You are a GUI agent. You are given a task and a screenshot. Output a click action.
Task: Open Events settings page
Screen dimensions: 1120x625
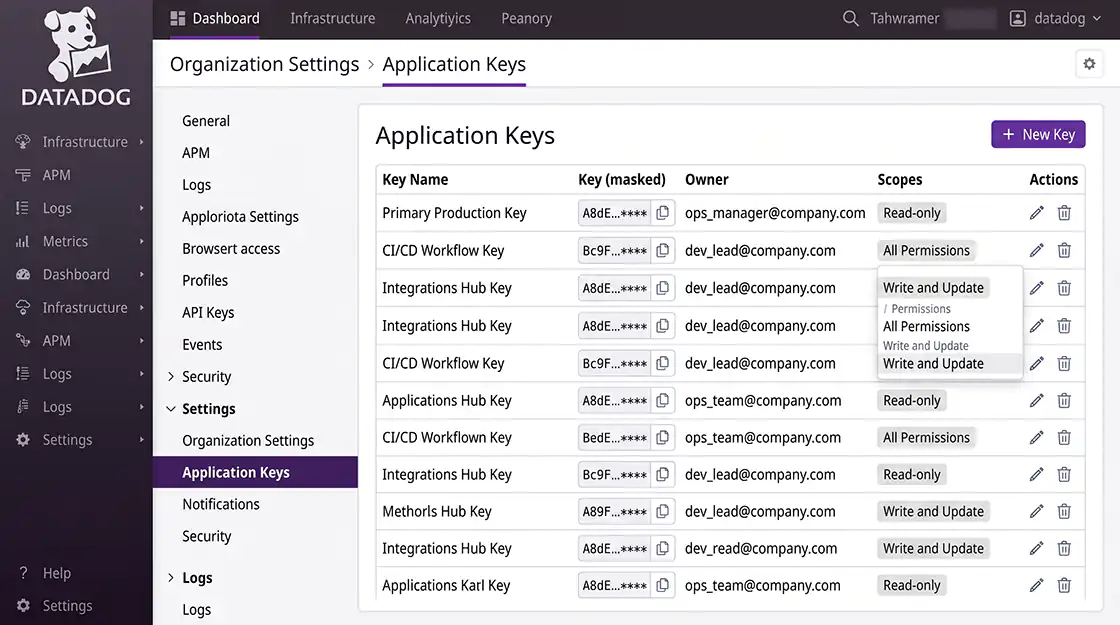coord(202,345)
